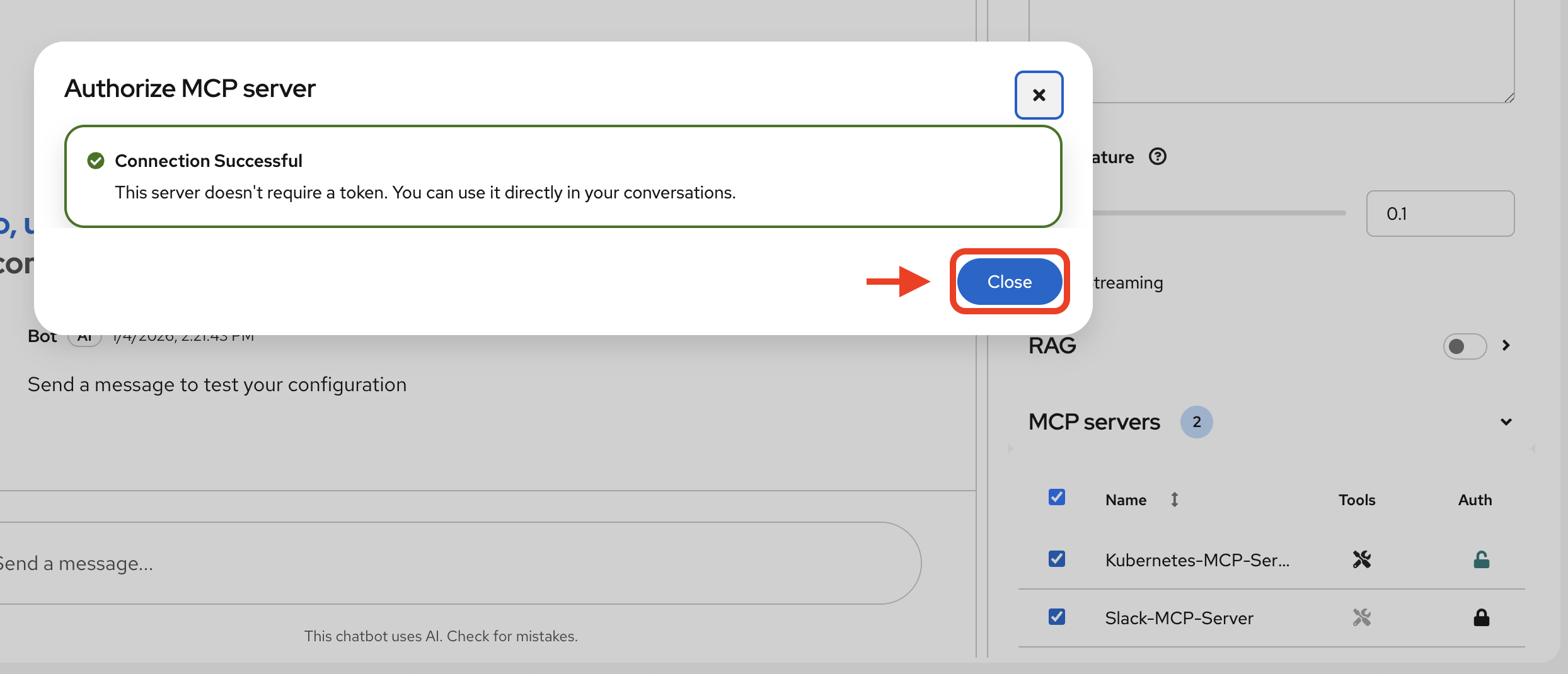The image size is (1568, 674).
Task: Click the Tools column header
Action: tap(1357, 500)
